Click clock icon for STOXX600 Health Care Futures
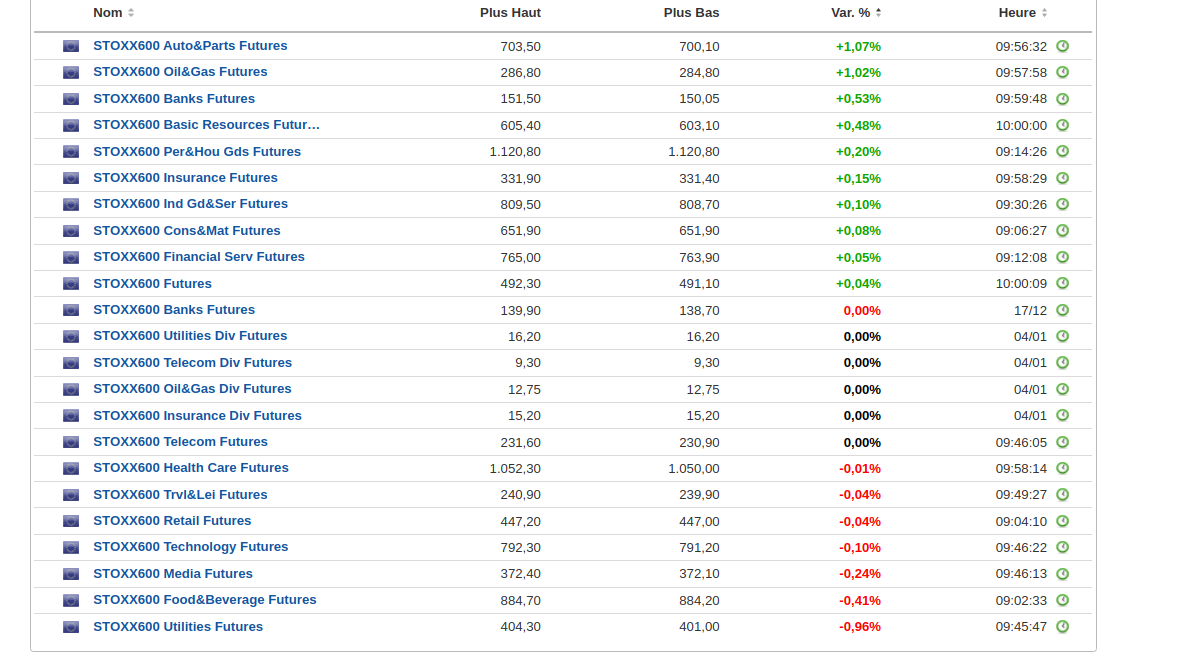The width and height of the screenshot is (1178, 661). click(x=1062, y=468)
